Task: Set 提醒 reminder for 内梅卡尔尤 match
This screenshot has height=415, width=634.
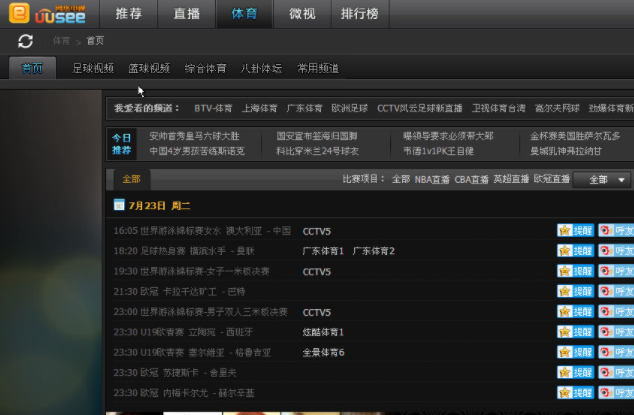Action: coord(575,392)
